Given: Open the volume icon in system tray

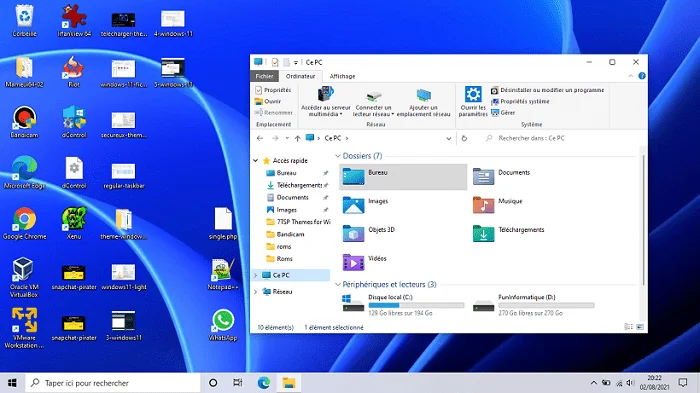Looking at the screenshot, I should tap(630, 383).
